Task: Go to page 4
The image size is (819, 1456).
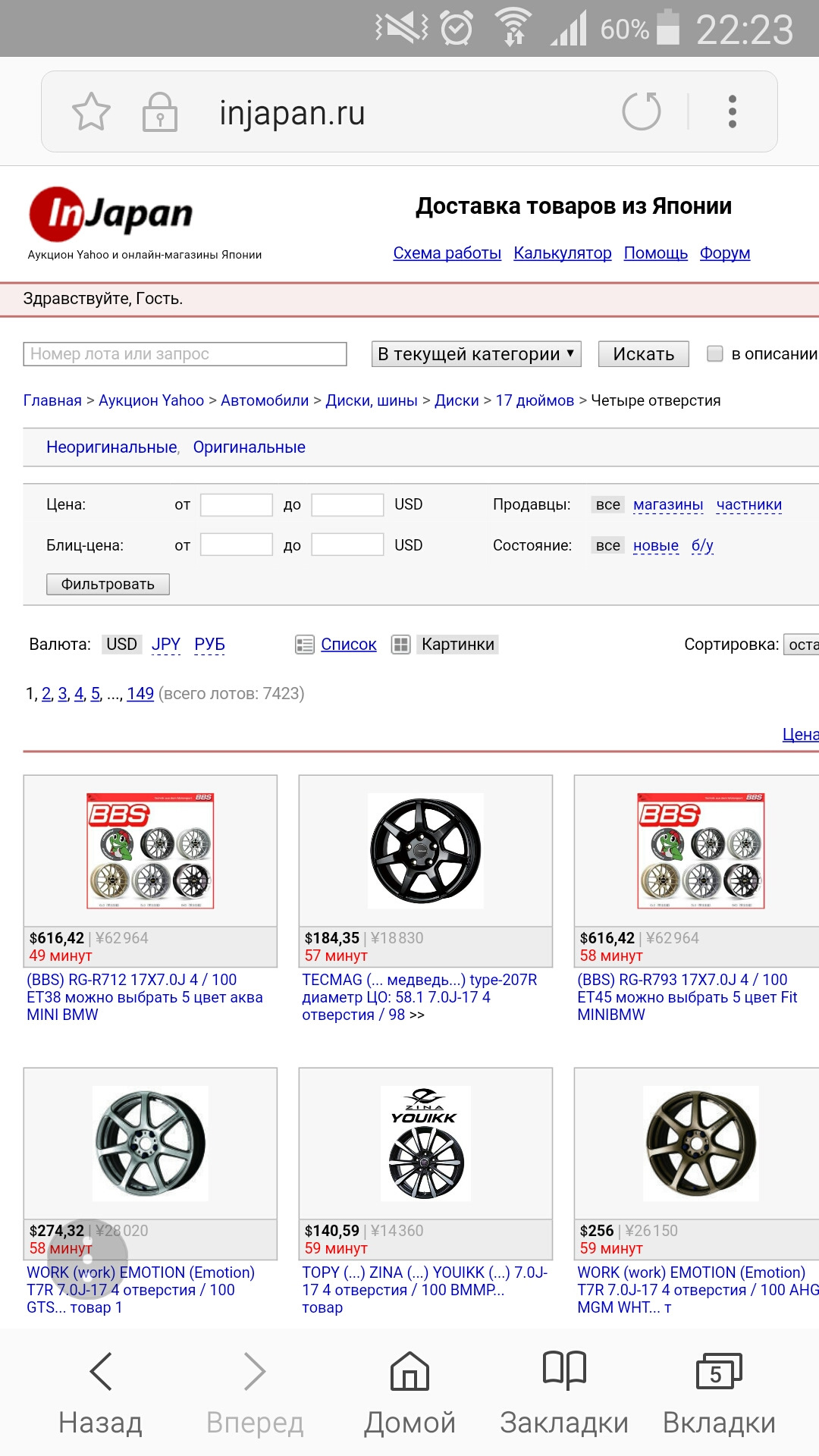Action: click(x=79, y=694)
